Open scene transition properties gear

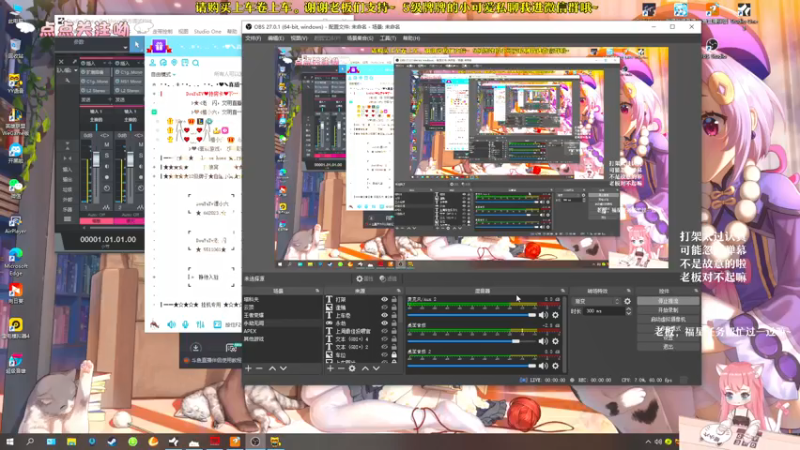click(628, 302)
